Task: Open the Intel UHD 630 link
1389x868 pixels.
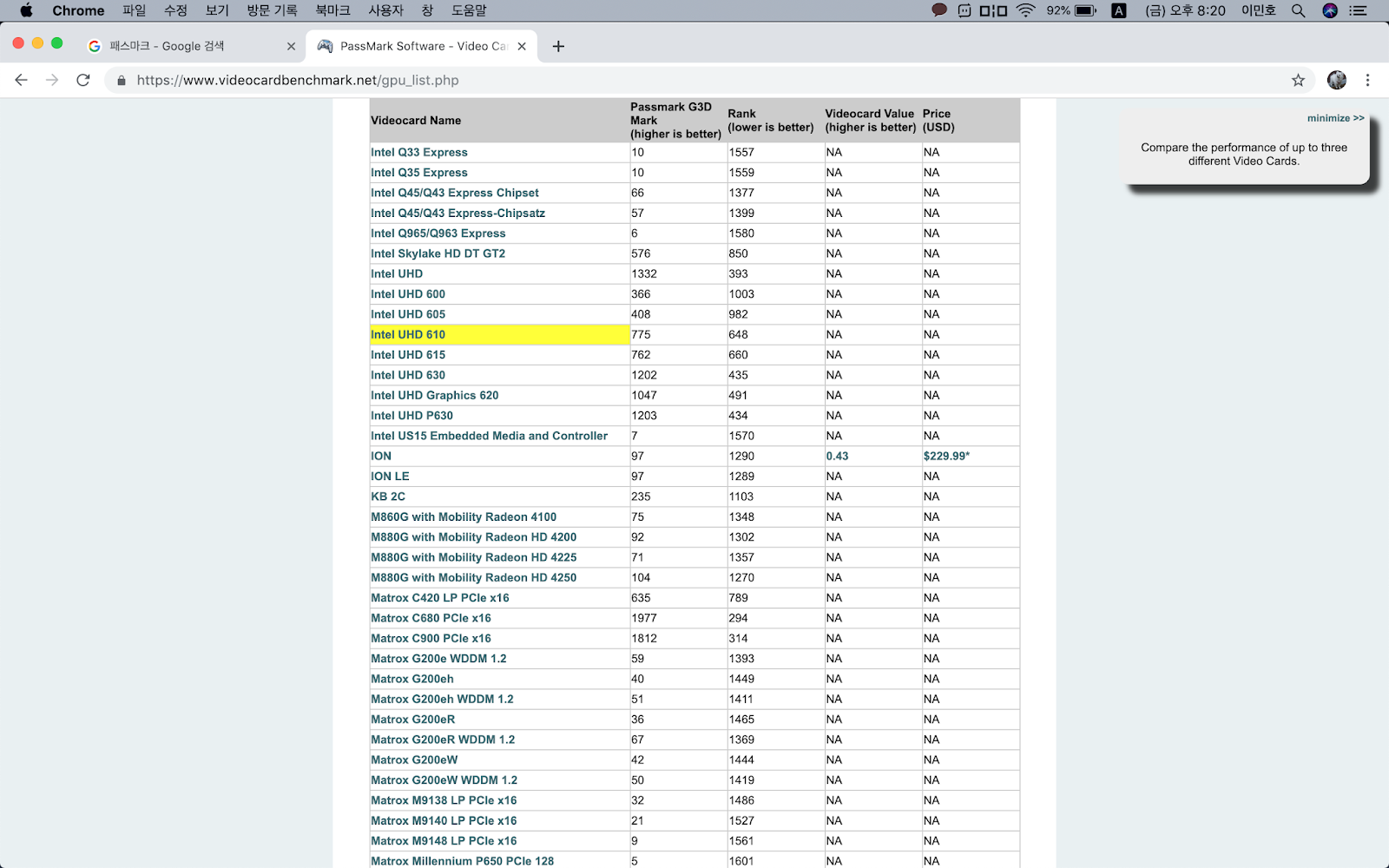Action: click(x=408, y=375)
